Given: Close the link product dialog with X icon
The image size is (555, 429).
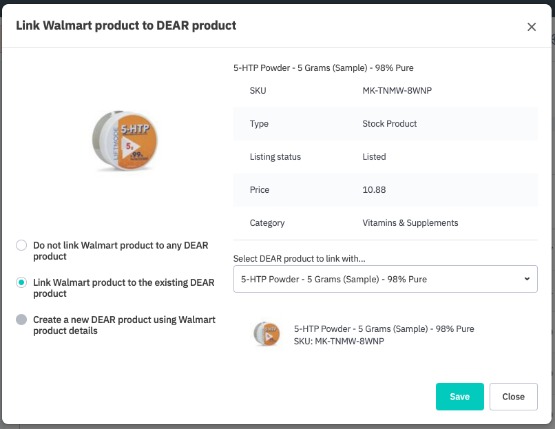Looking at the screenshot, I should click(x=531, y=27).
